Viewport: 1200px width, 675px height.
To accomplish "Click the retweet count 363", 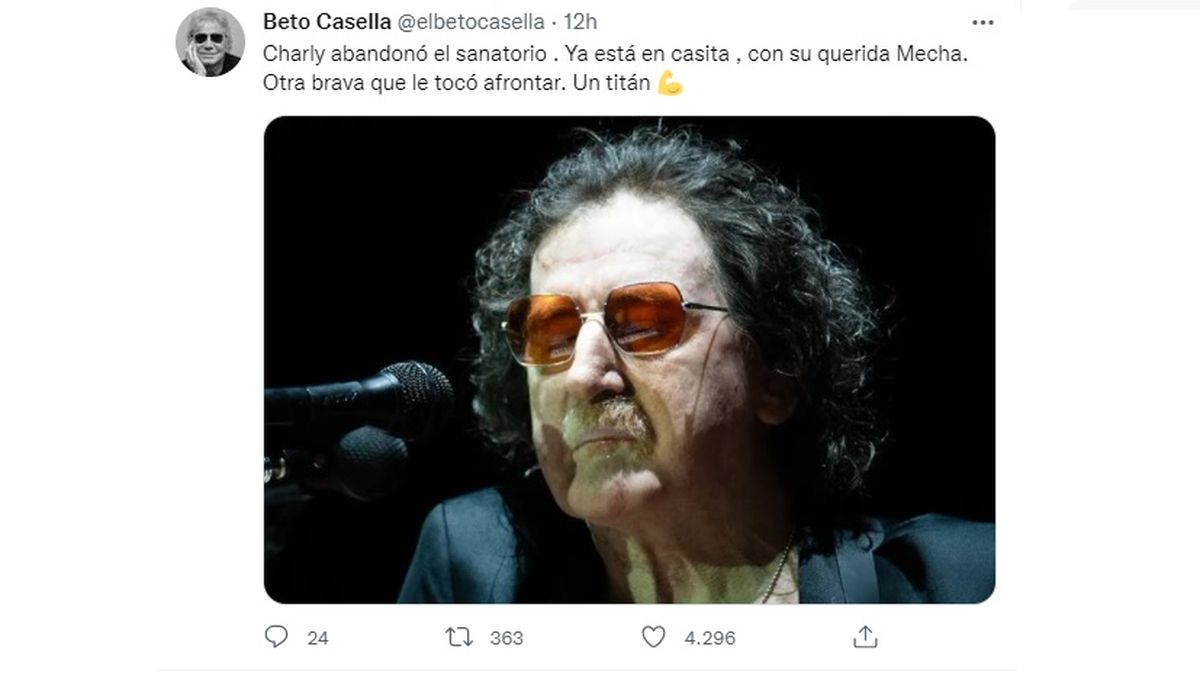I will 507,638.
